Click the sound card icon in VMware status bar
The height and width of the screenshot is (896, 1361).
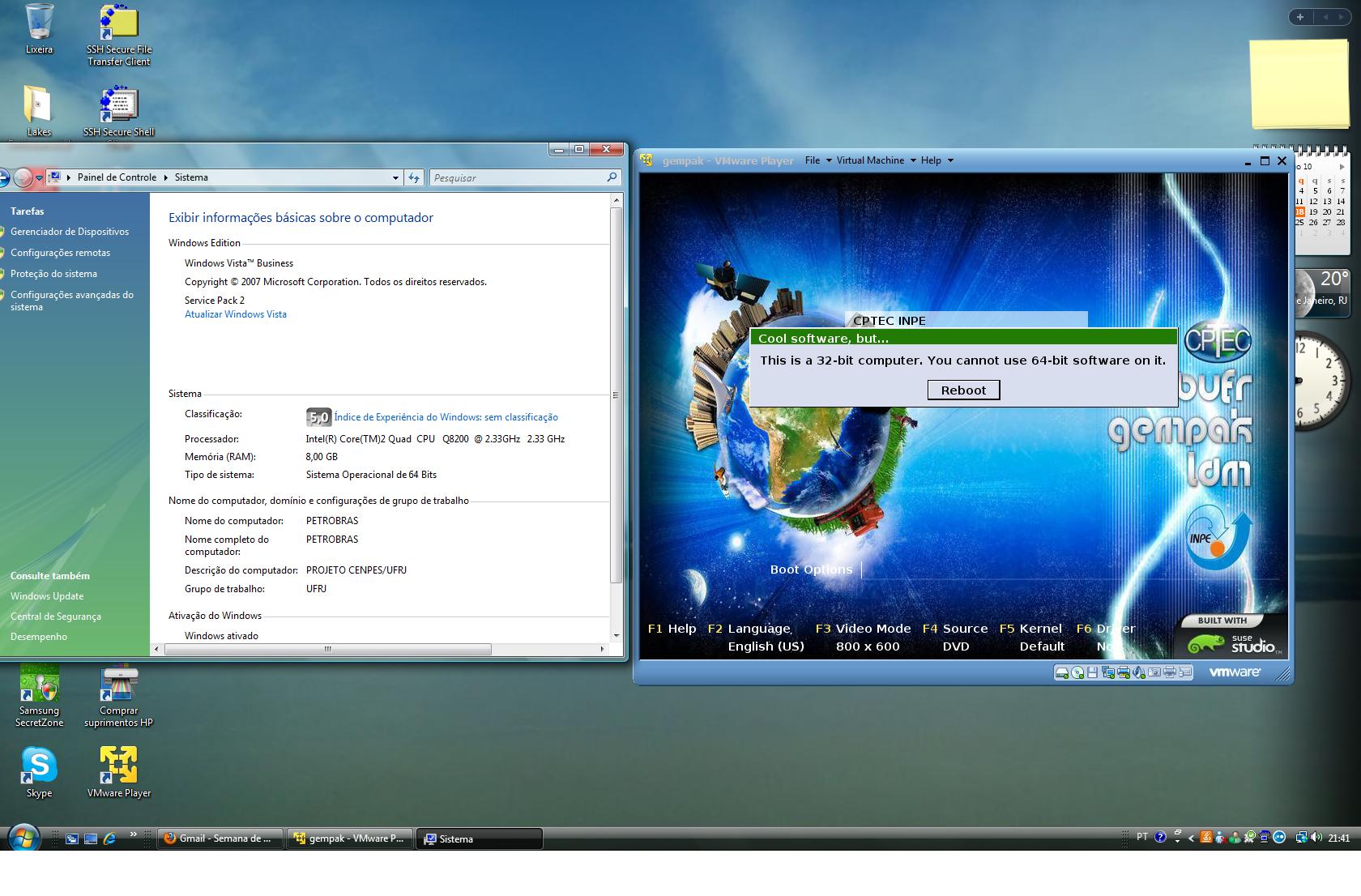pyautogui.click(x=1138, y=672)
